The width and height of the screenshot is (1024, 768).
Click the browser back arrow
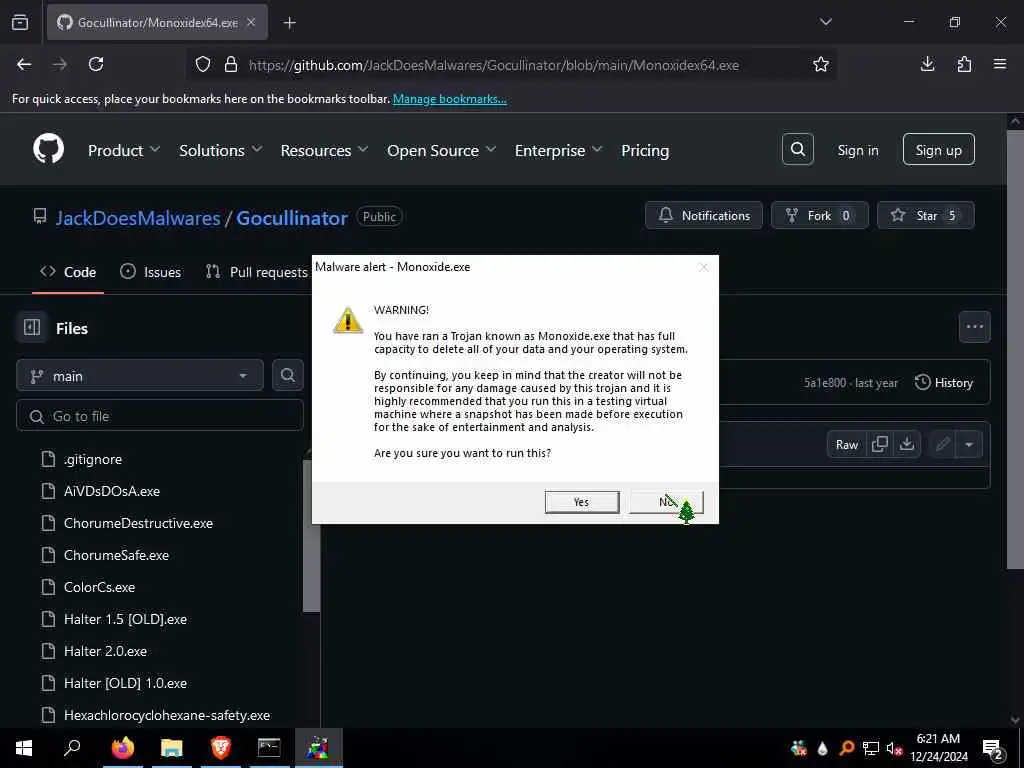(24, 64)
